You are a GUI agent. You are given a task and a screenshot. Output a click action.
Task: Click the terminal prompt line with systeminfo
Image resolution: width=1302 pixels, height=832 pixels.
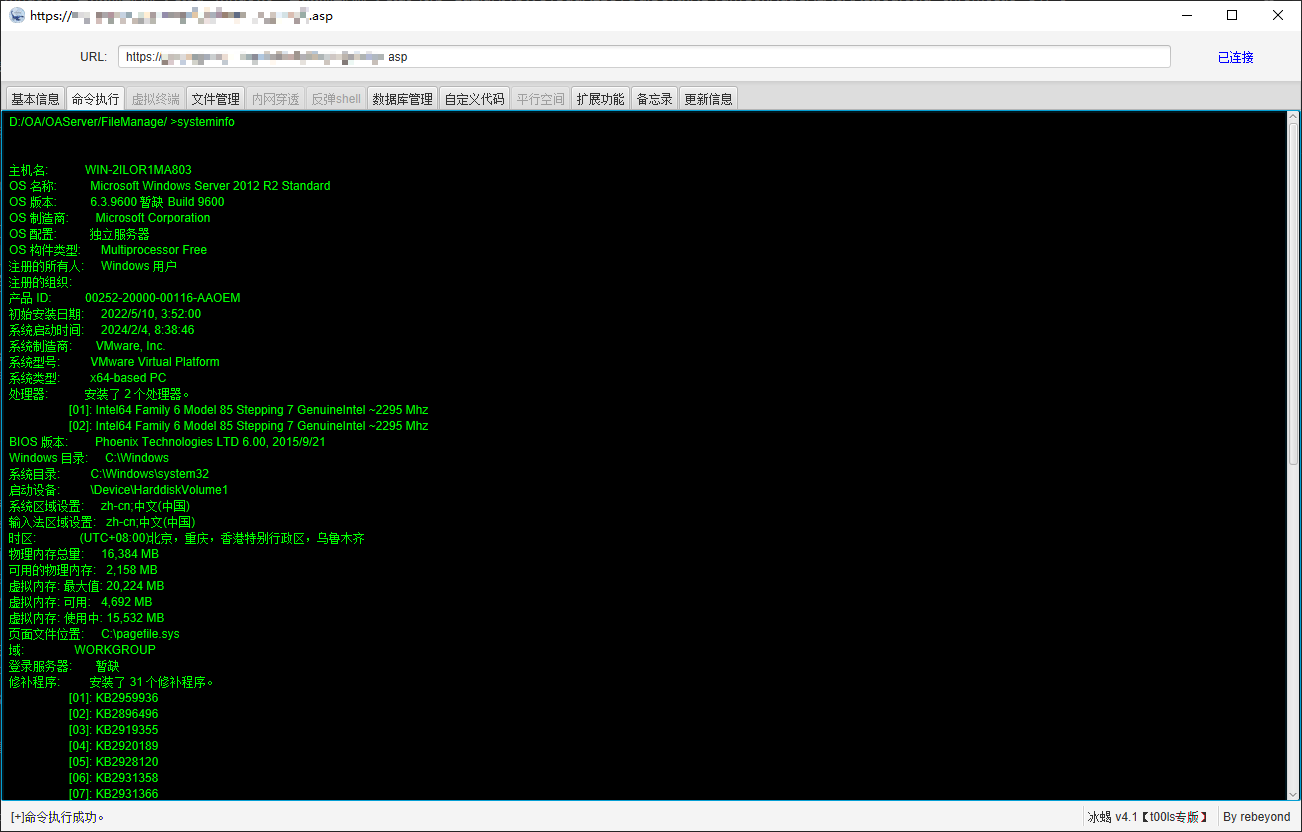pos(122,122)
